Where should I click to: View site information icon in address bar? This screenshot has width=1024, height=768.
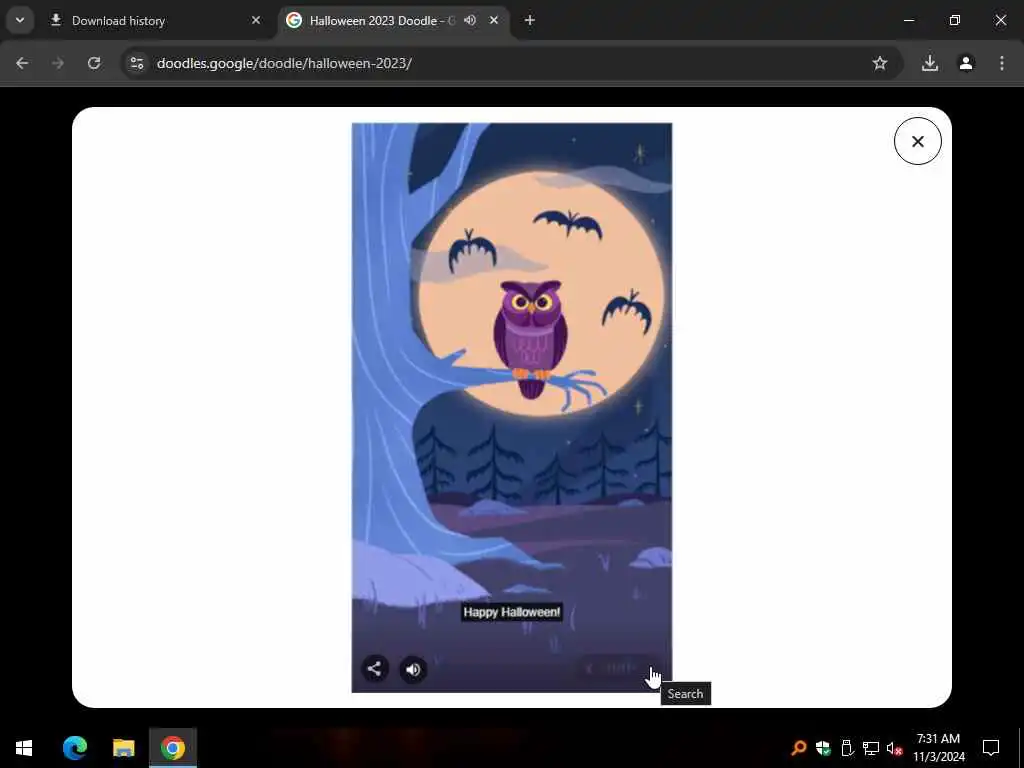tap(136, 63)
